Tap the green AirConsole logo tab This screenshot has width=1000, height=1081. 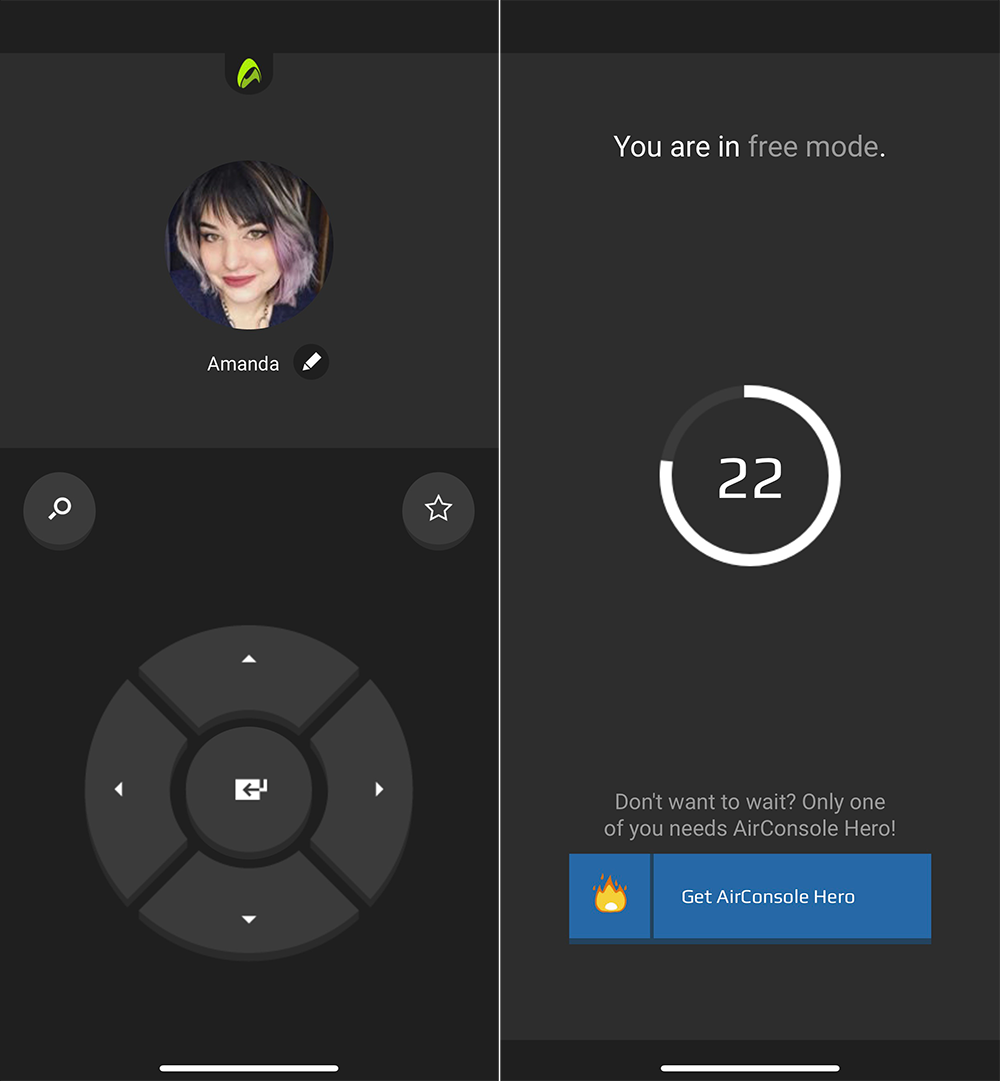pyautogui.click(x=249, y=73)
